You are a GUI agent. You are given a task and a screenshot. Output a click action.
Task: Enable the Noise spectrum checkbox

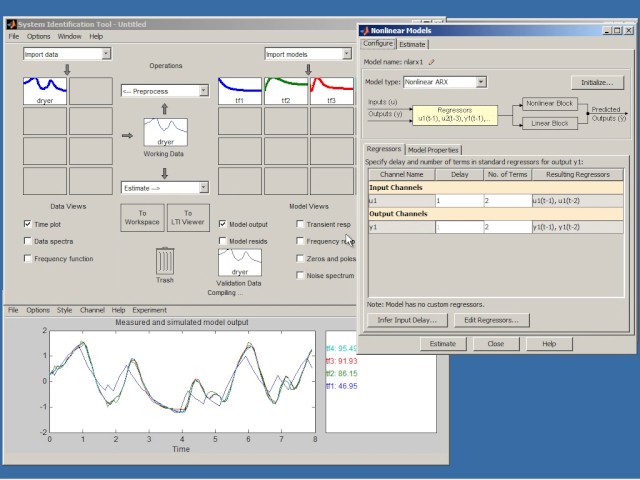[300, 276]
